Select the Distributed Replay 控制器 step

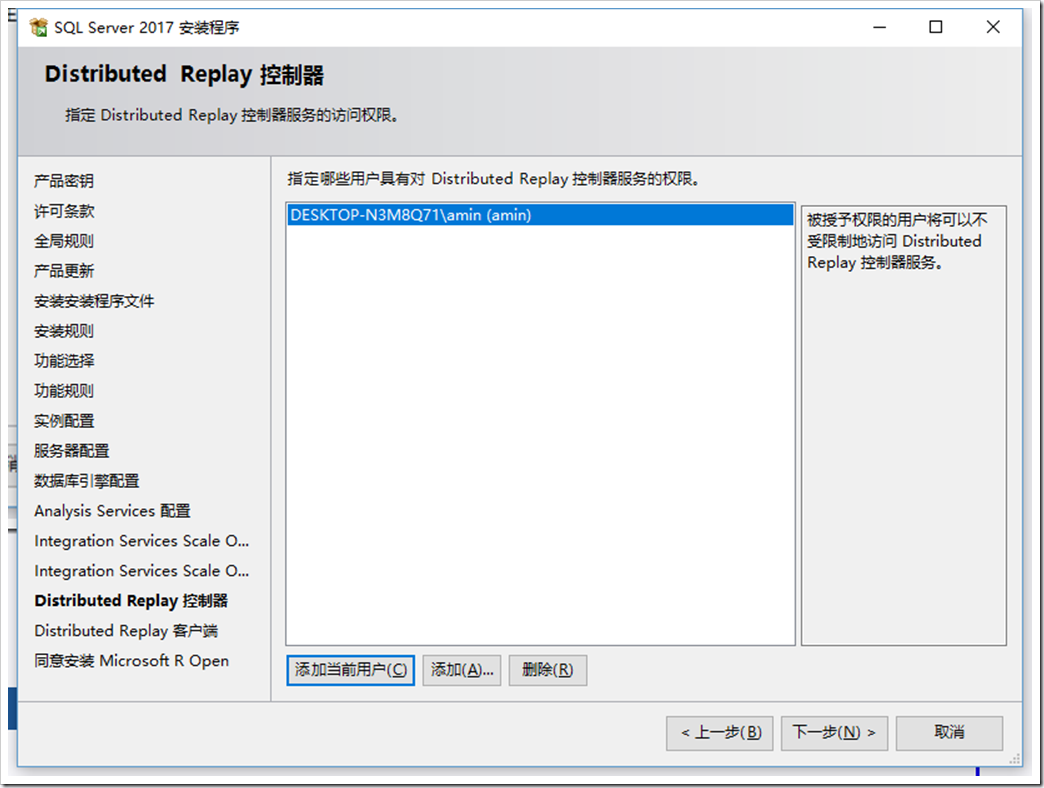131,600
